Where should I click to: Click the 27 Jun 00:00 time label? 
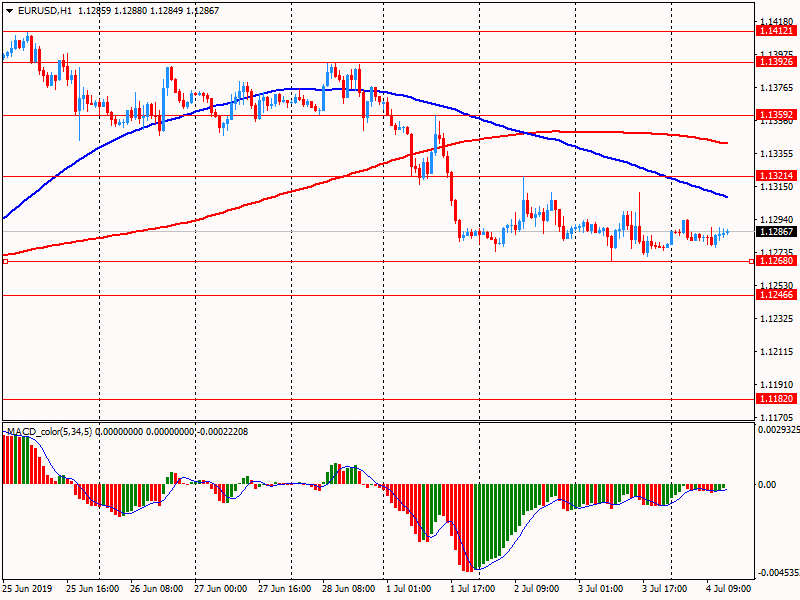tap(220, 588)
